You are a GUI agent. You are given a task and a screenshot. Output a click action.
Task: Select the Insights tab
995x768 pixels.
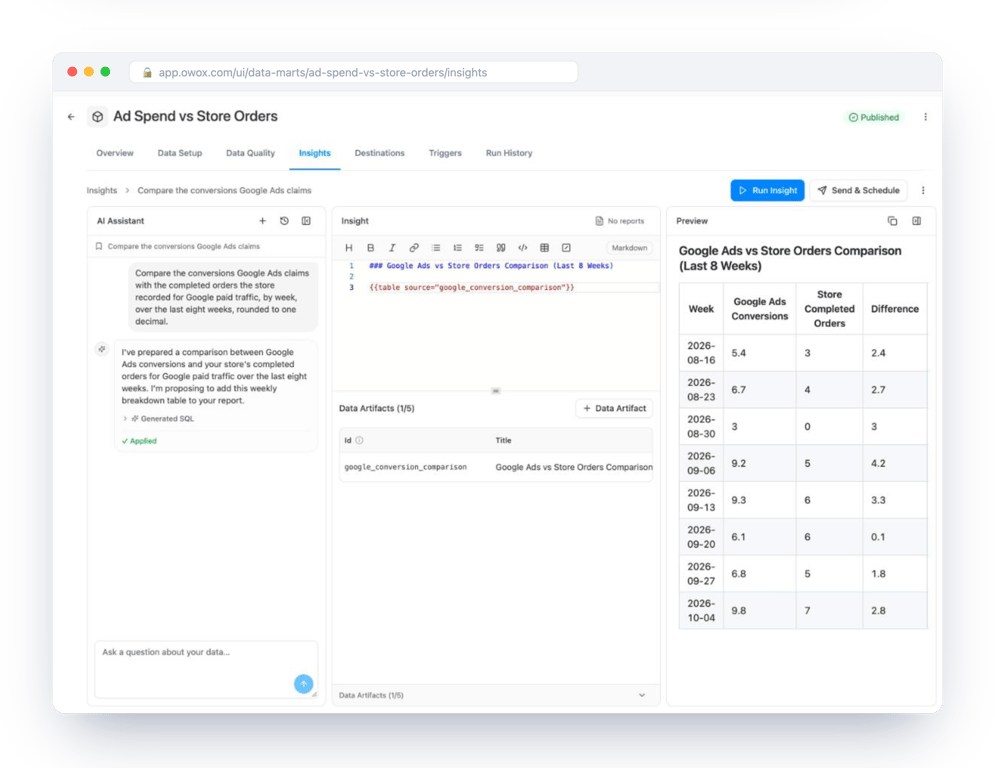[x=315, y=153]
